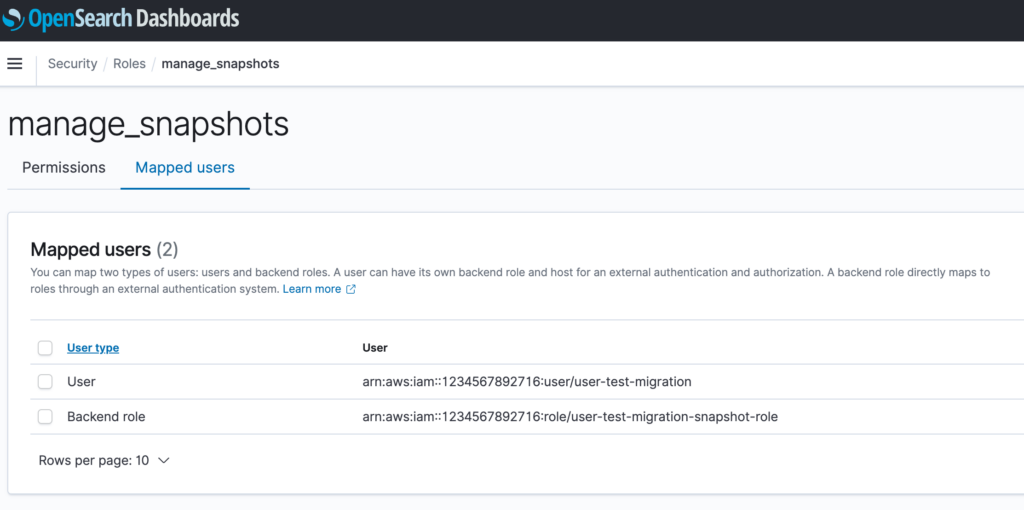
Task: Click the OpenSearch Dashboards logo icon
Action: click(x=14, y=19)
